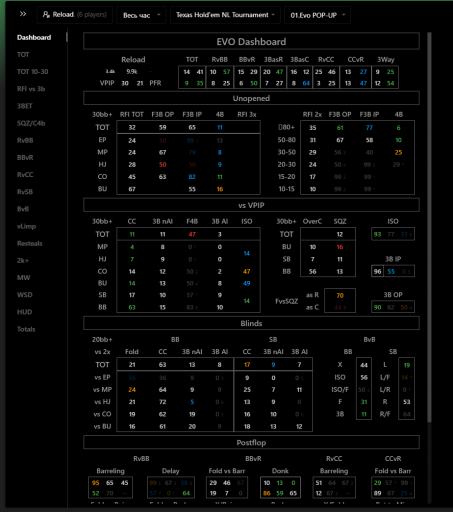
Task: Go to the RvBB sidebar item
Action: pos(25,140)
